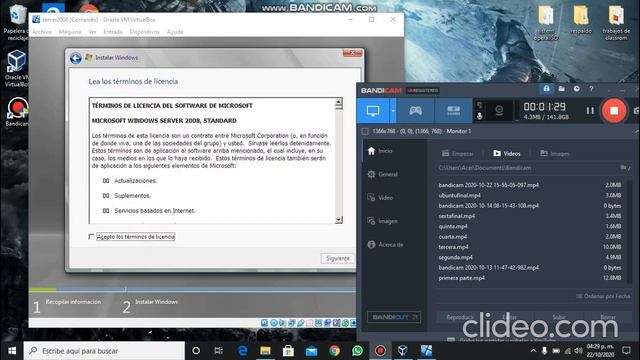
Task: Open Entrada menu in VirtualBox
Action: tap(113, 32)
